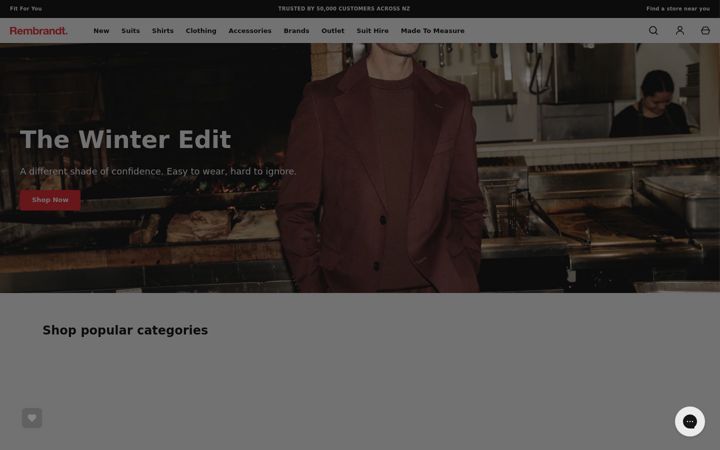The width and height of the screenshot is (720, 450).
Task: Open the Shirts menu
Action: pyautogui.click(x=163, y=31)
